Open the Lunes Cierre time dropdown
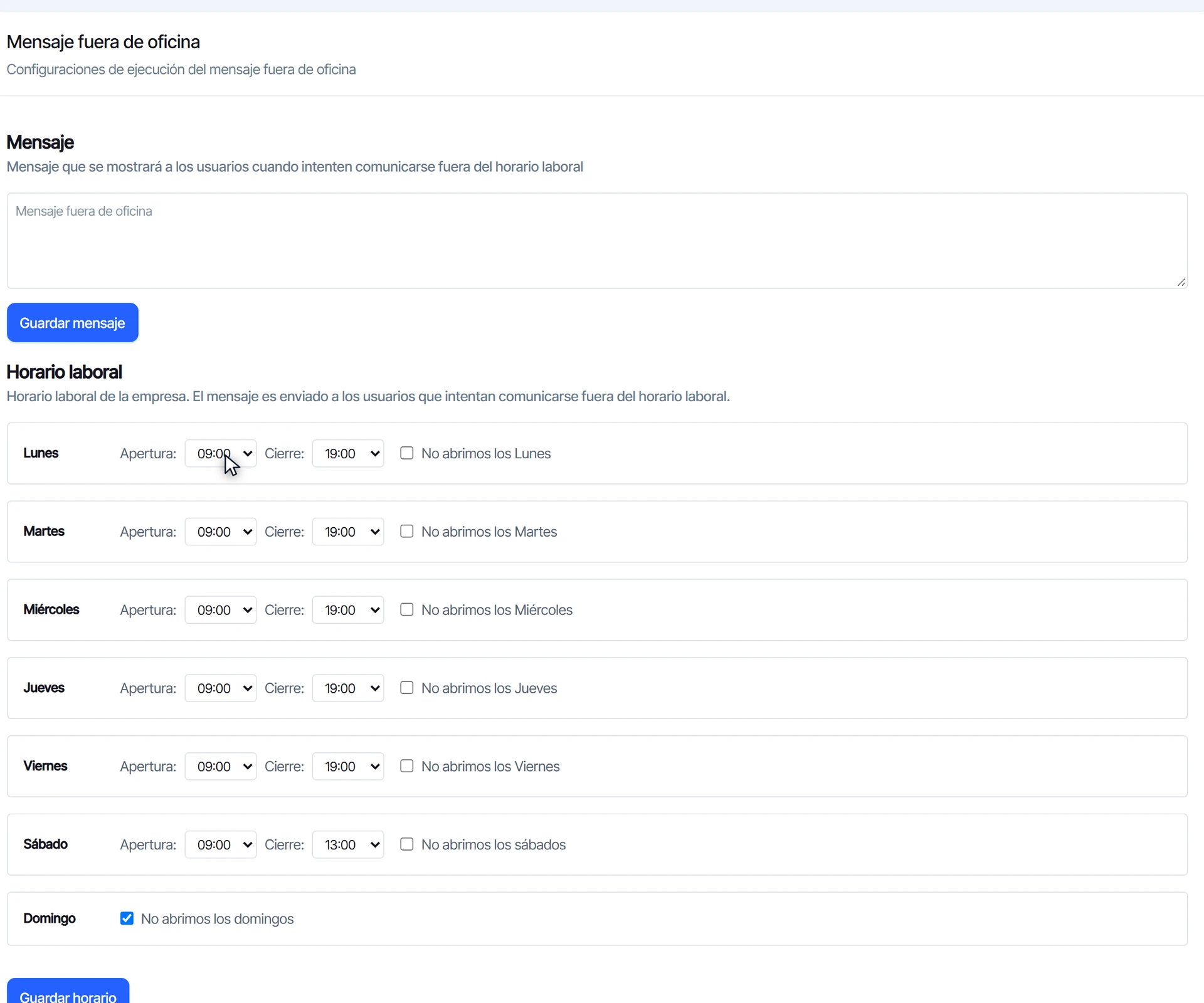Viewport: 1204px width, 1003px height. pos(348,453)
